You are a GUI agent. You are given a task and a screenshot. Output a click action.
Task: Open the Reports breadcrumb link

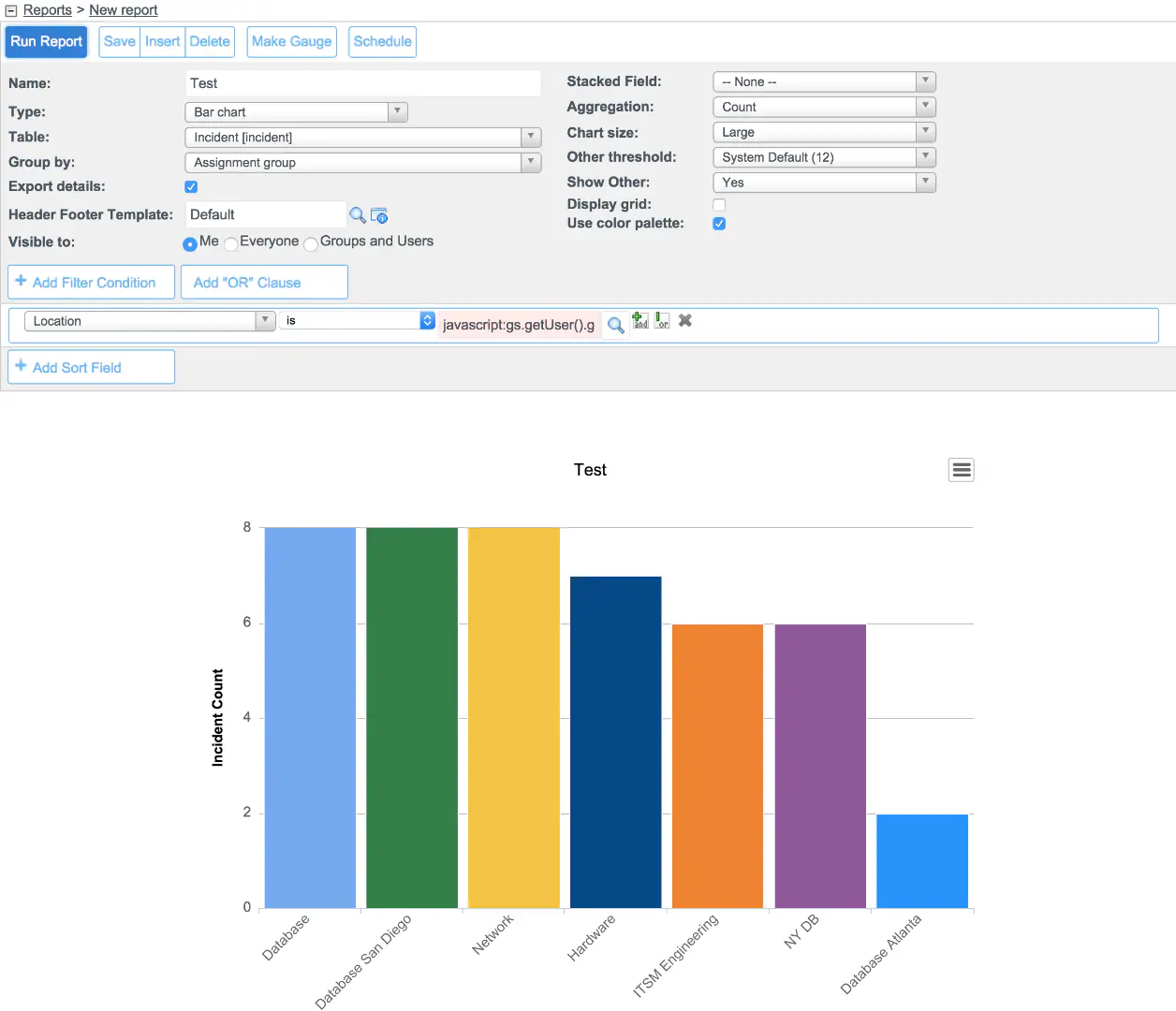(x=47, y=9)
